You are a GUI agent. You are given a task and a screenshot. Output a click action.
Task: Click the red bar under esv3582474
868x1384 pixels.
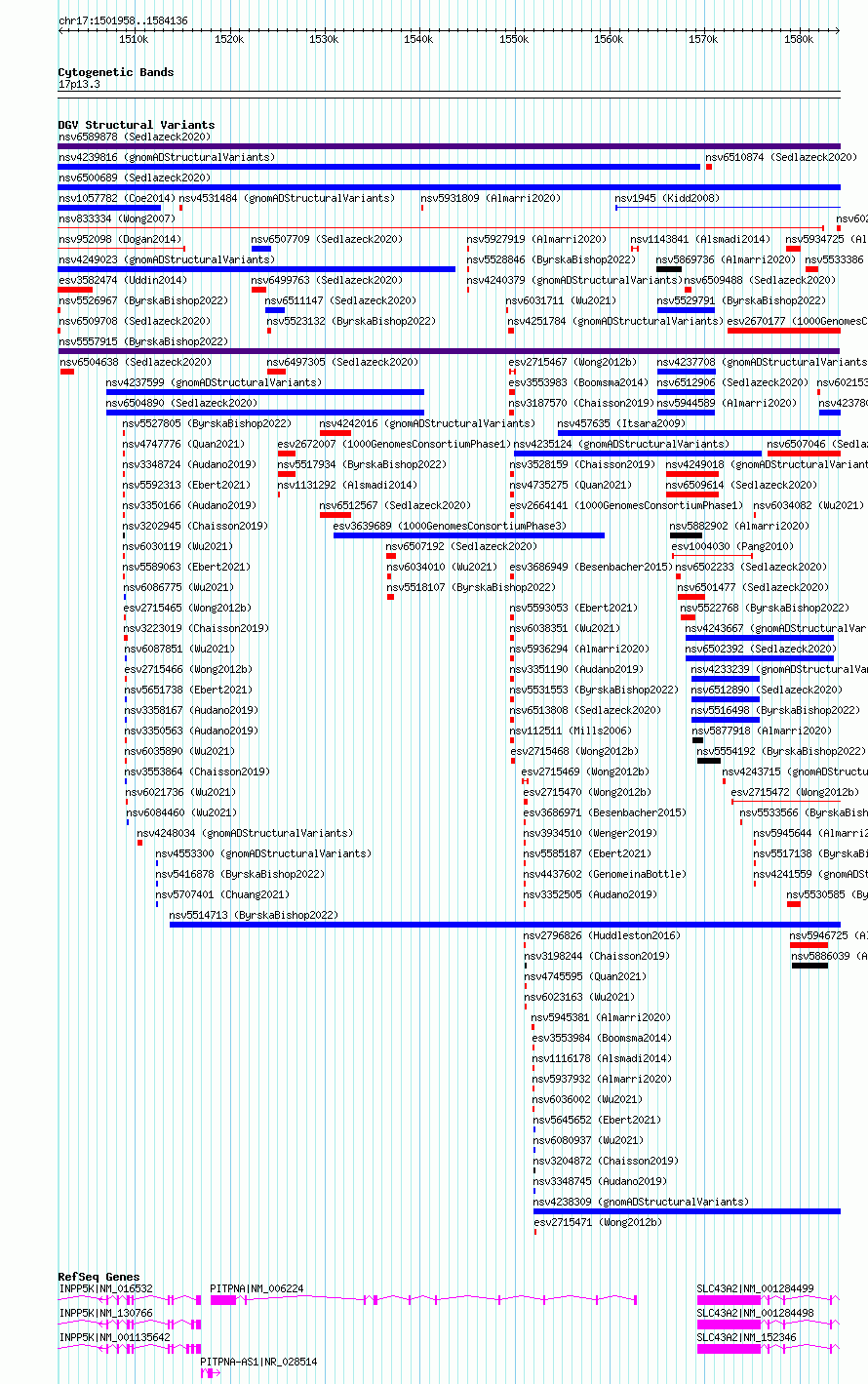click(75, 290)
